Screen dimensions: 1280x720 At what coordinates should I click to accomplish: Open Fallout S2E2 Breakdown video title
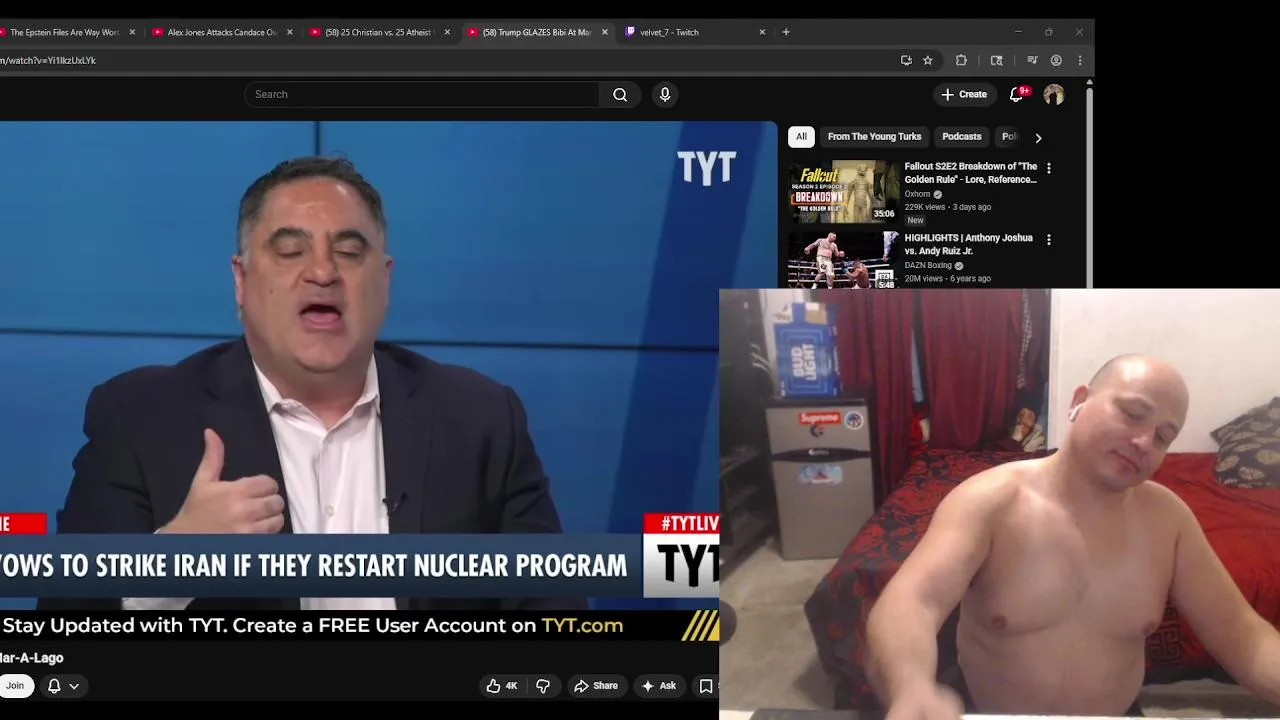click(971, 173)
